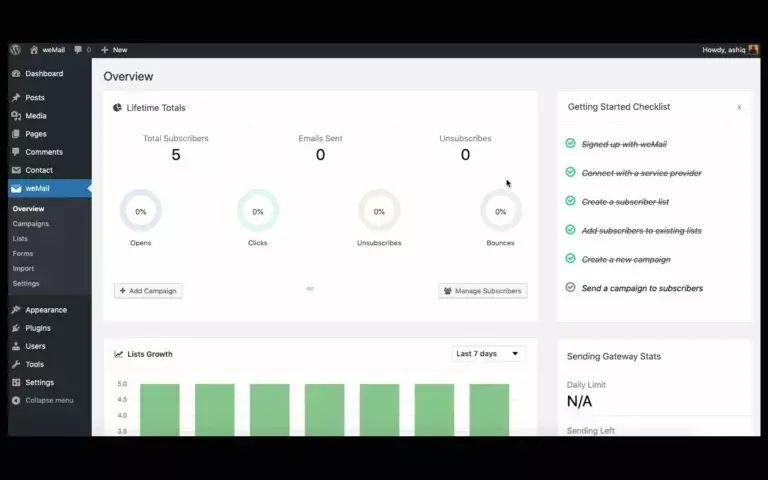This screenshot has height=480, width=768.
Task: Click the Plugins plug icon
Action: 16,328
